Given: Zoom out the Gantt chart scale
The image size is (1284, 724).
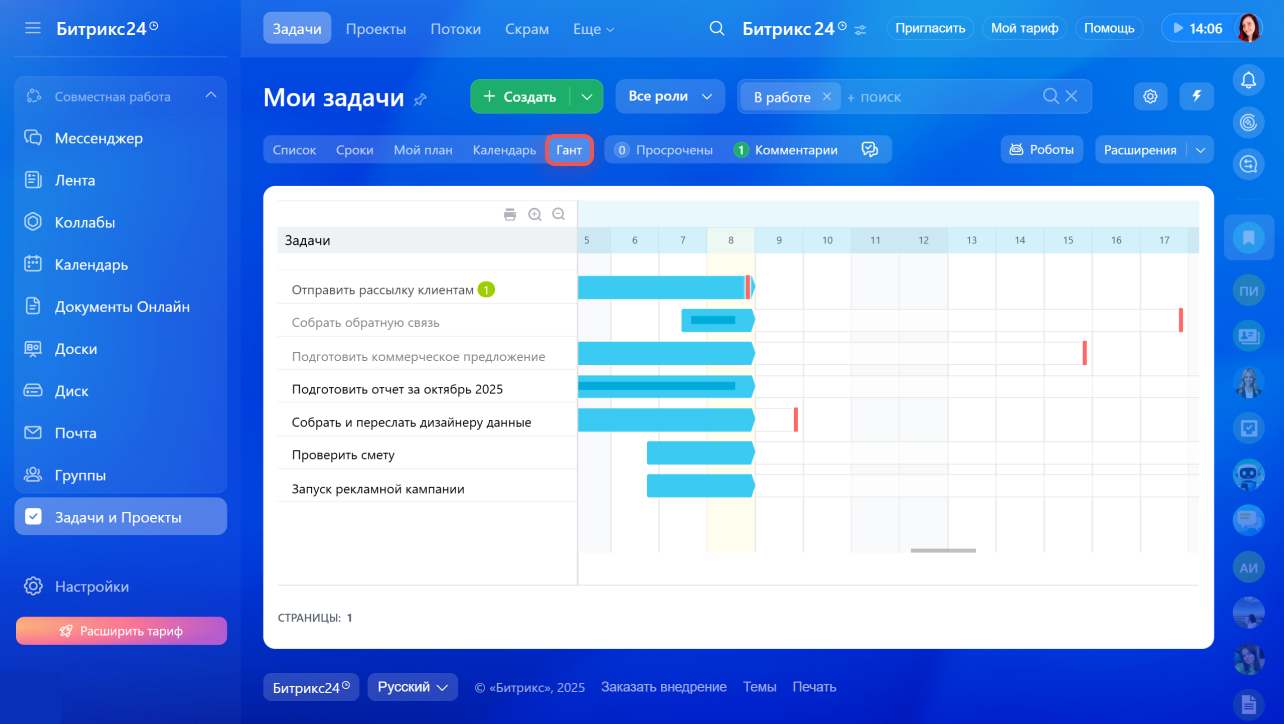Looking at the screenshot, I should coord(559,214).
